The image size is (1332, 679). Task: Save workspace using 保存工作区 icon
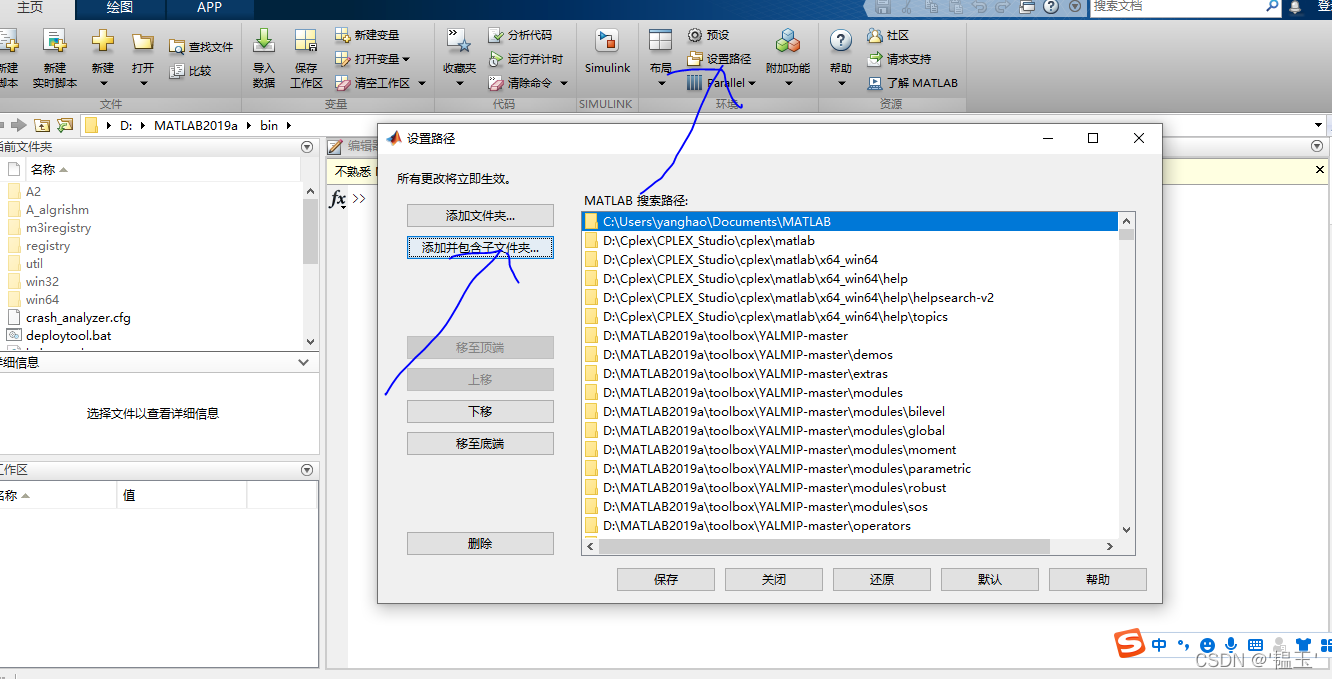(x=306, y=41)
